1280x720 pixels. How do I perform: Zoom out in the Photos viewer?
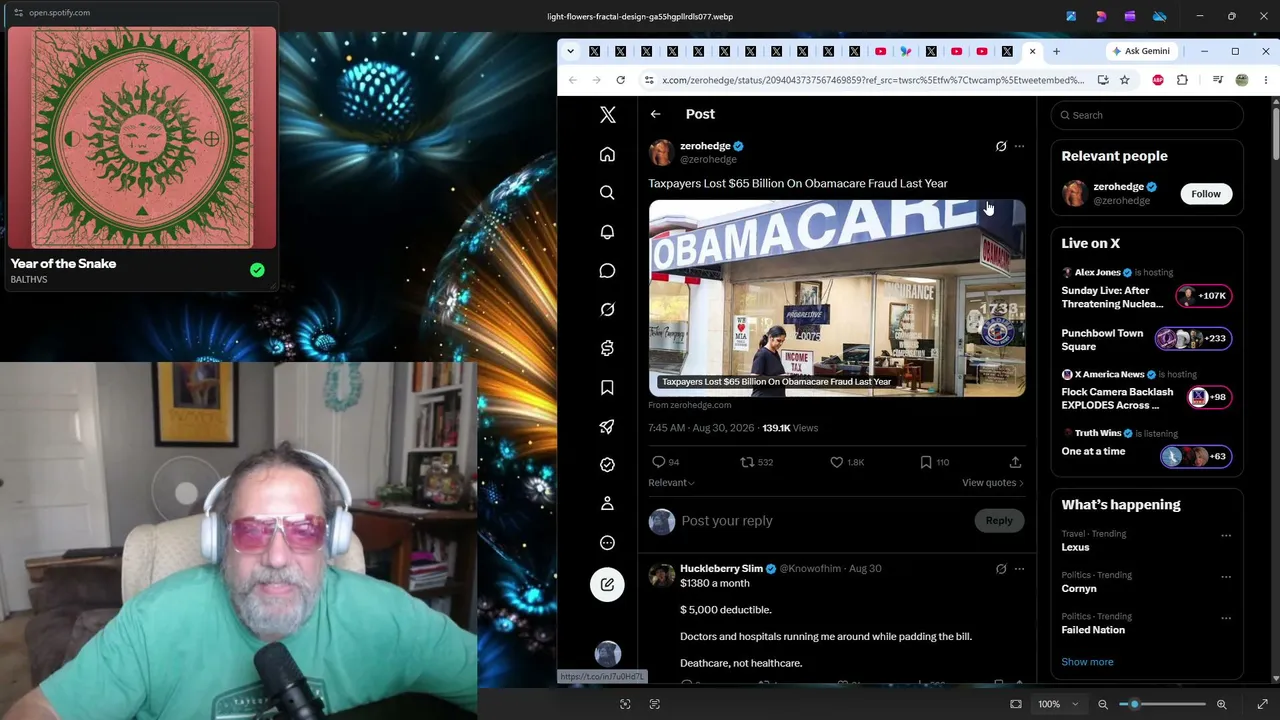tap(1103, 704)
